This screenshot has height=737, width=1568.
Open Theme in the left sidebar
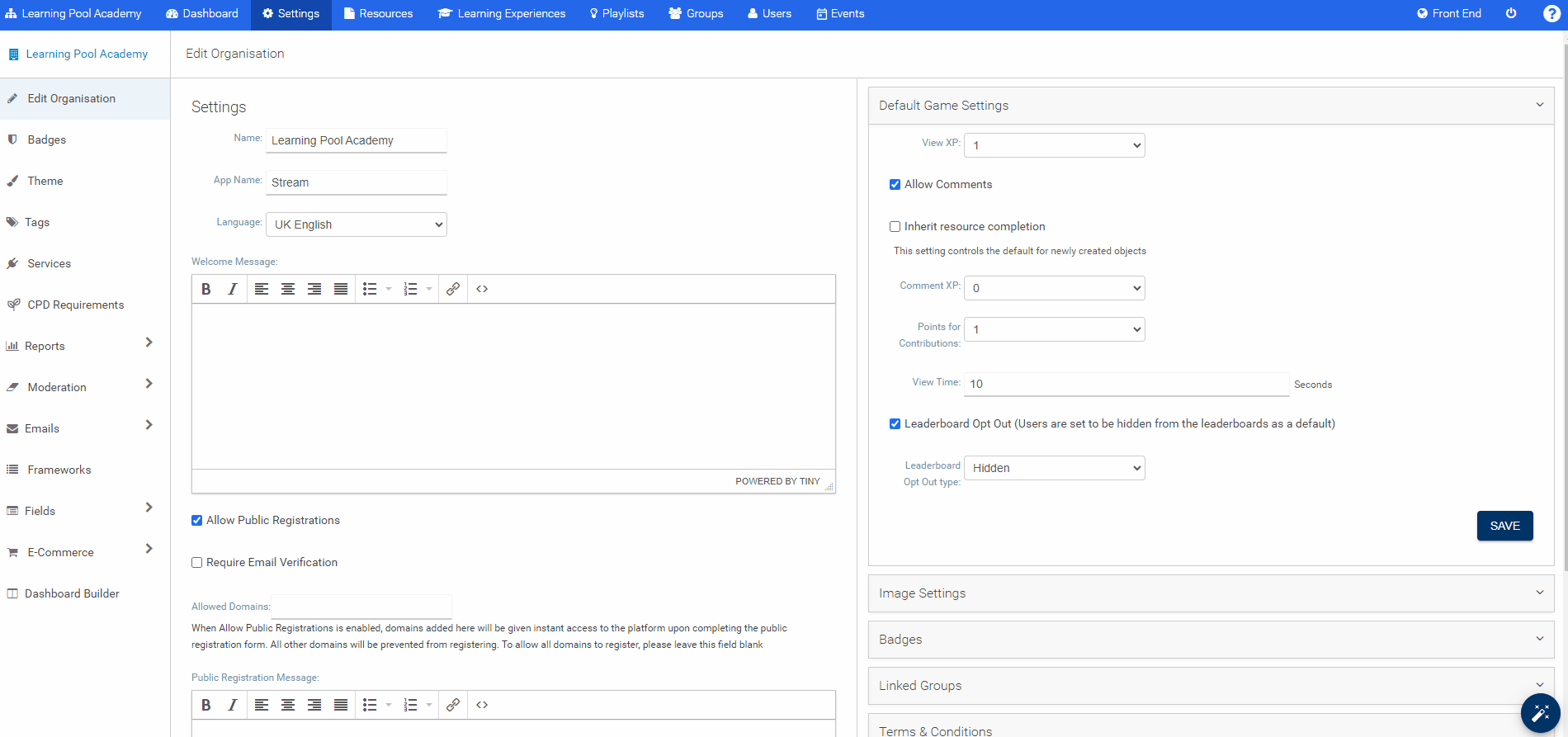[45, 181]
